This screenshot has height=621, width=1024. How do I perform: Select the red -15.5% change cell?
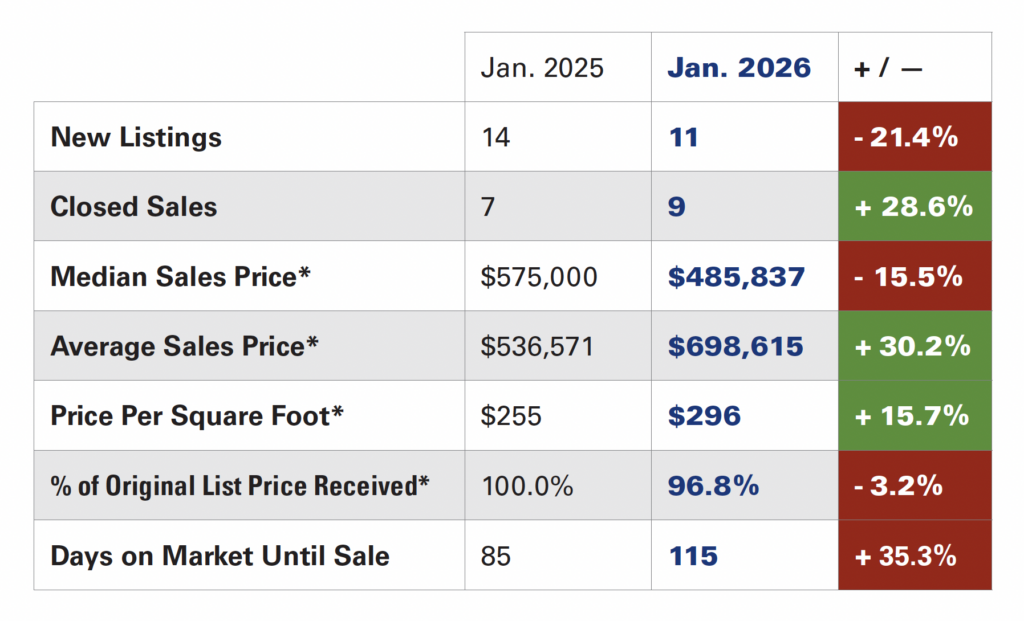(914, 276)
